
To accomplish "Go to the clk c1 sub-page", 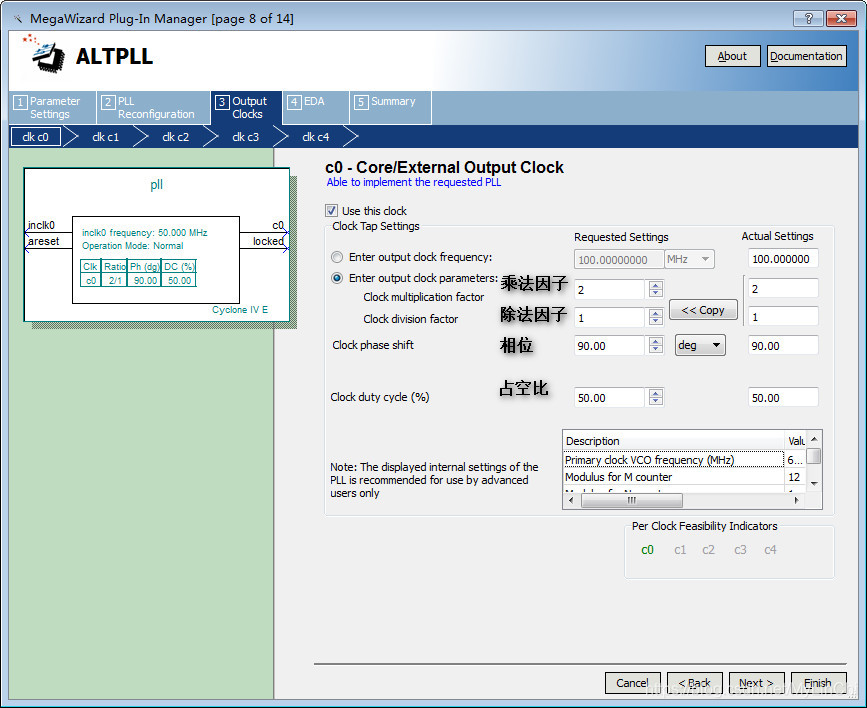I will (x=106, y=137).
